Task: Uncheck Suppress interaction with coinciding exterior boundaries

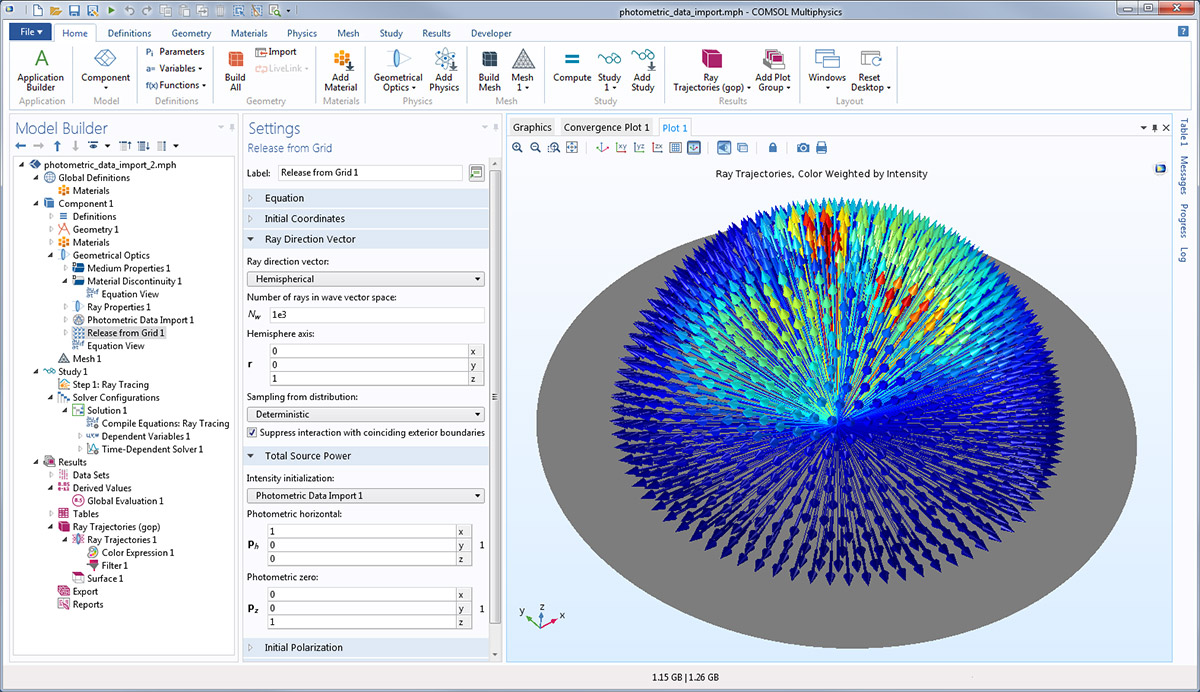Action: [252, 433]
